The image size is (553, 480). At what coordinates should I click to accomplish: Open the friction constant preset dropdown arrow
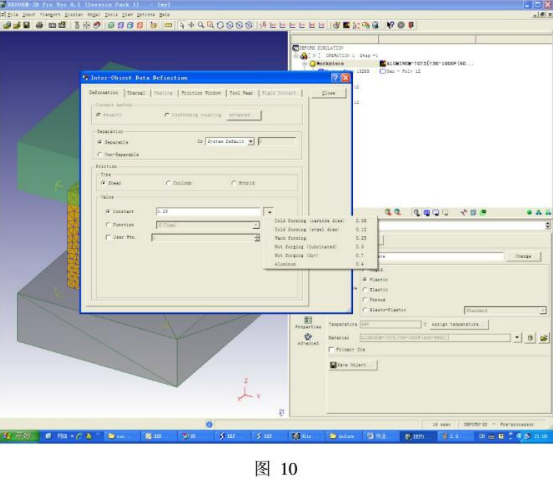(x=269, y=212)
